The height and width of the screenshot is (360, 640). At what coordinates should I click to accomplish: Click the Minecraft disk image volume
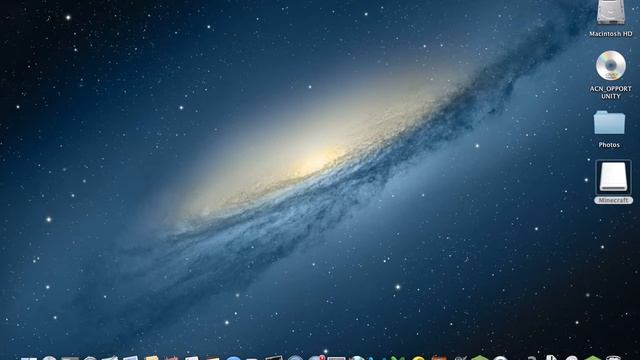613,177
